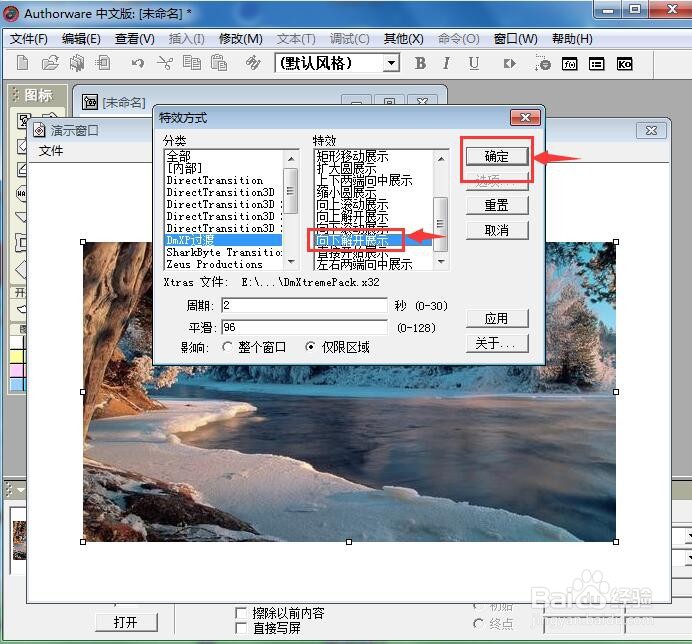This screenshot has width=692, height=644.
Task: Click the yellow color swatch in palette
Action: 18,356
